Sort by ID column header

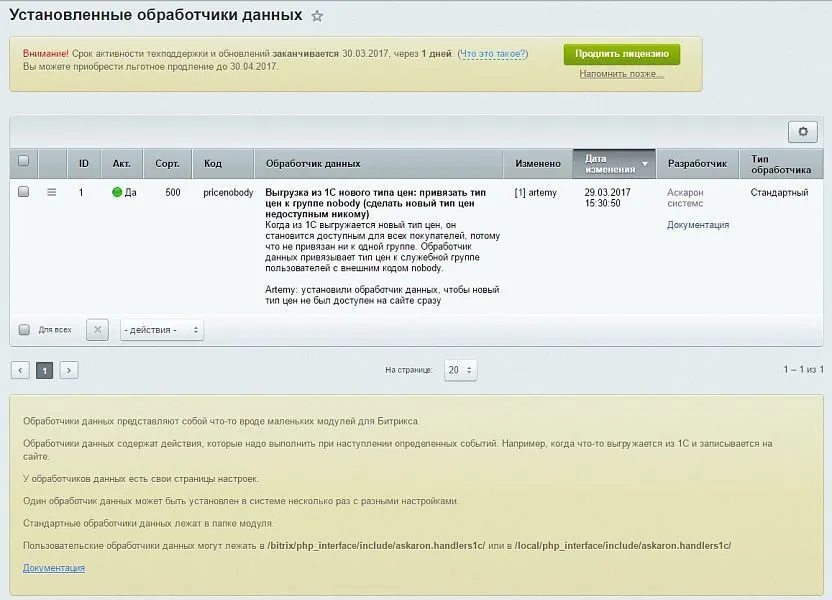coord(84,163)
